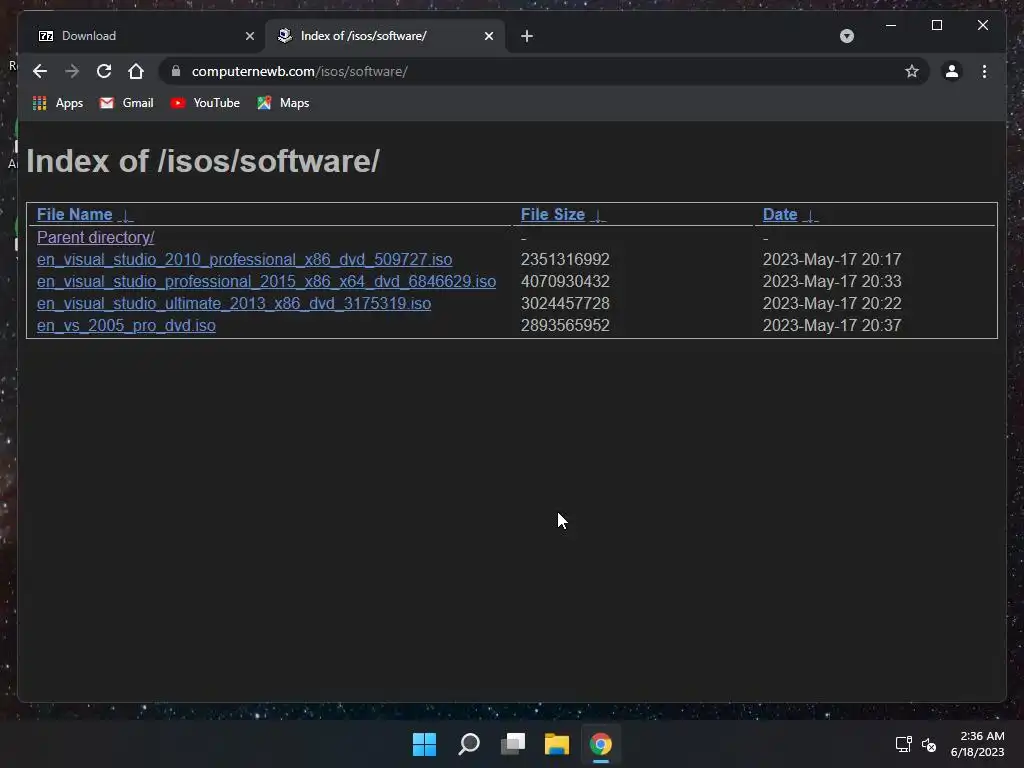Reload the current page
Image resolution: width=1024 pixels, height=768 pixels.
pos(104,71)
